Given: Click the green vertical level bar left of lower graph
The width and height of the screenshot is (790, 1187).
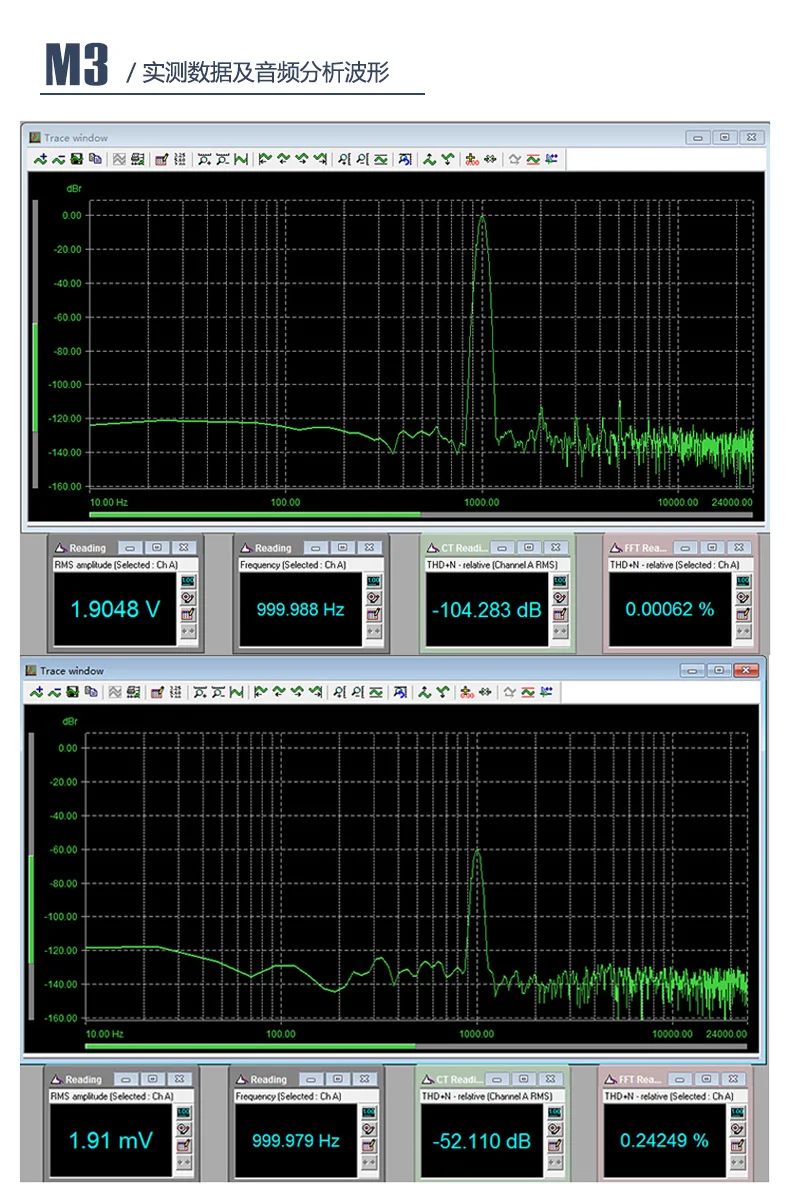Looking at the screenshot, I should (x=31, y=909).
